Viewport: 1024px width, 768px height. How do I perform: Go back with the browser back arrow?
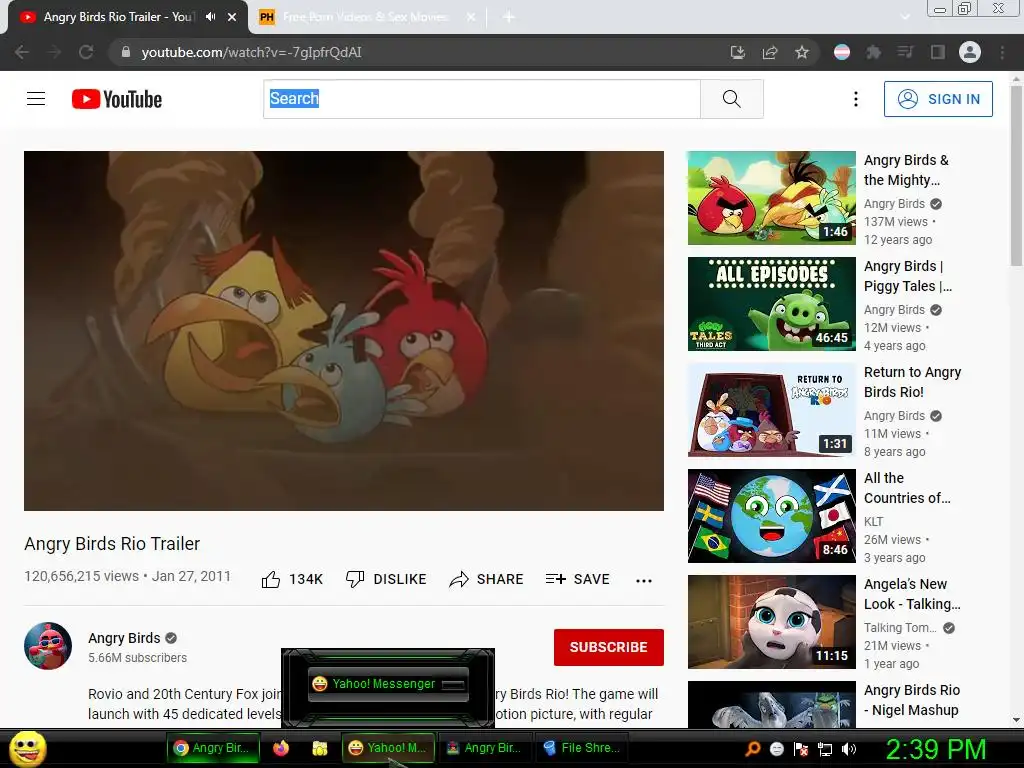pos(22,52)
